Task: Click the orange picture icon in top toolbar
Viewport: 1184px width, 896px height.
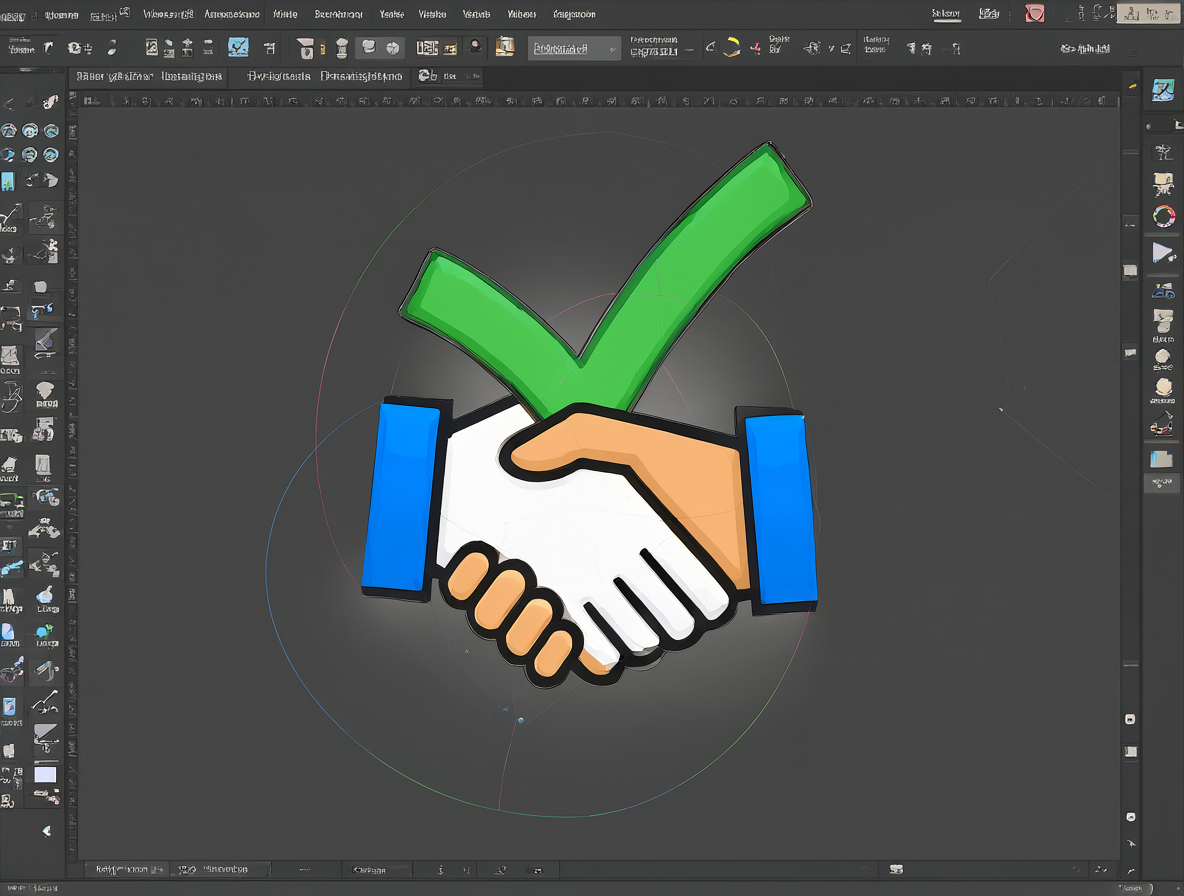Action: coord(504,47)
